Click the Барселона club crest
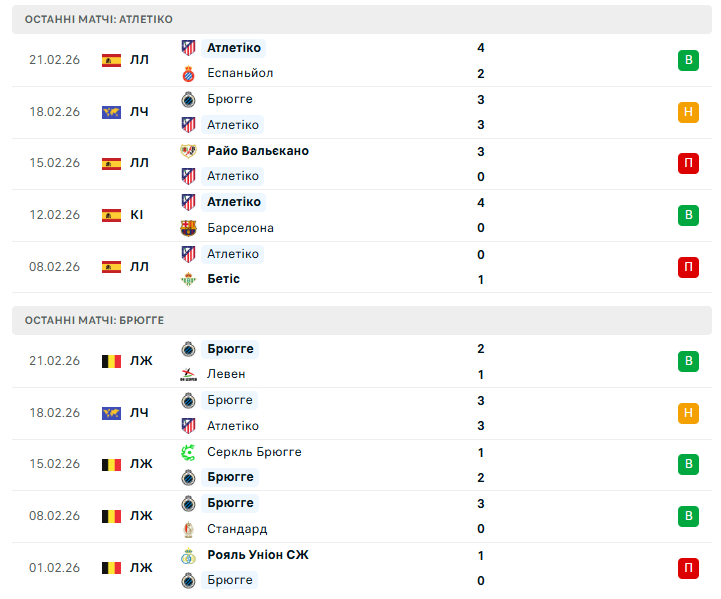 click(187, 228)
